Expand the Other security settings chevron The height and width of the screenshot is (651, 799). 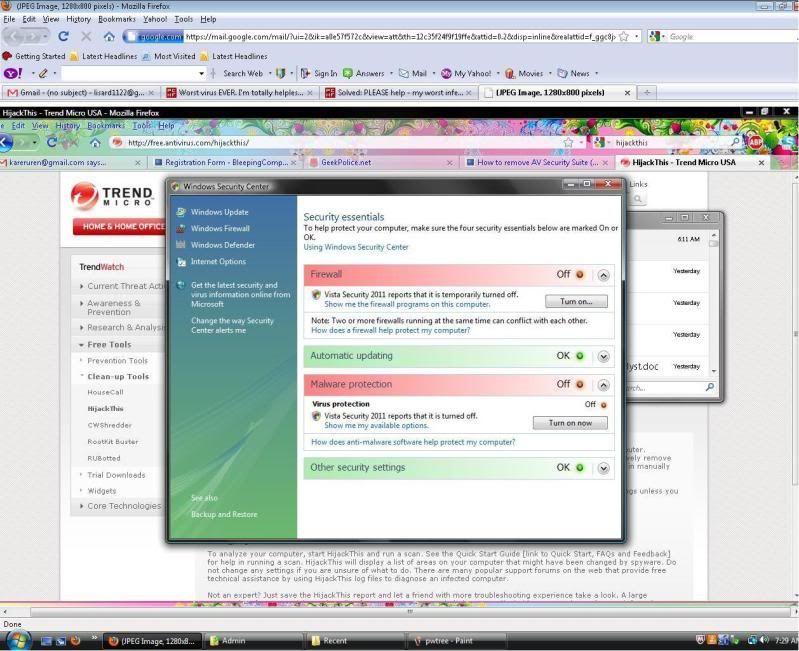coord(603,468)
